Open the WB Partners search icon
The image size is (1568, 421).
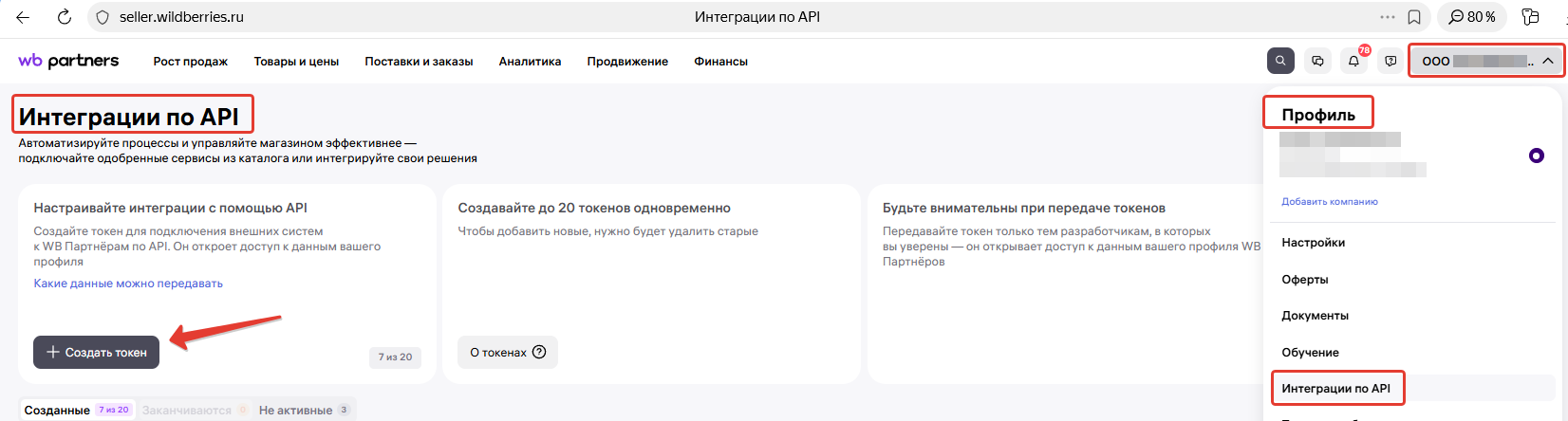[1279, 61]
